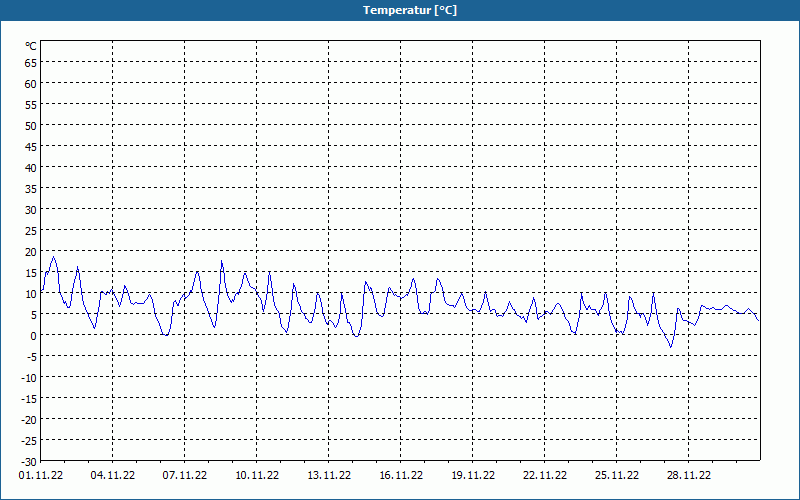The image size is (800, 500).
Task: Click the 35 value on temperature axis
Action: (31, 189)
